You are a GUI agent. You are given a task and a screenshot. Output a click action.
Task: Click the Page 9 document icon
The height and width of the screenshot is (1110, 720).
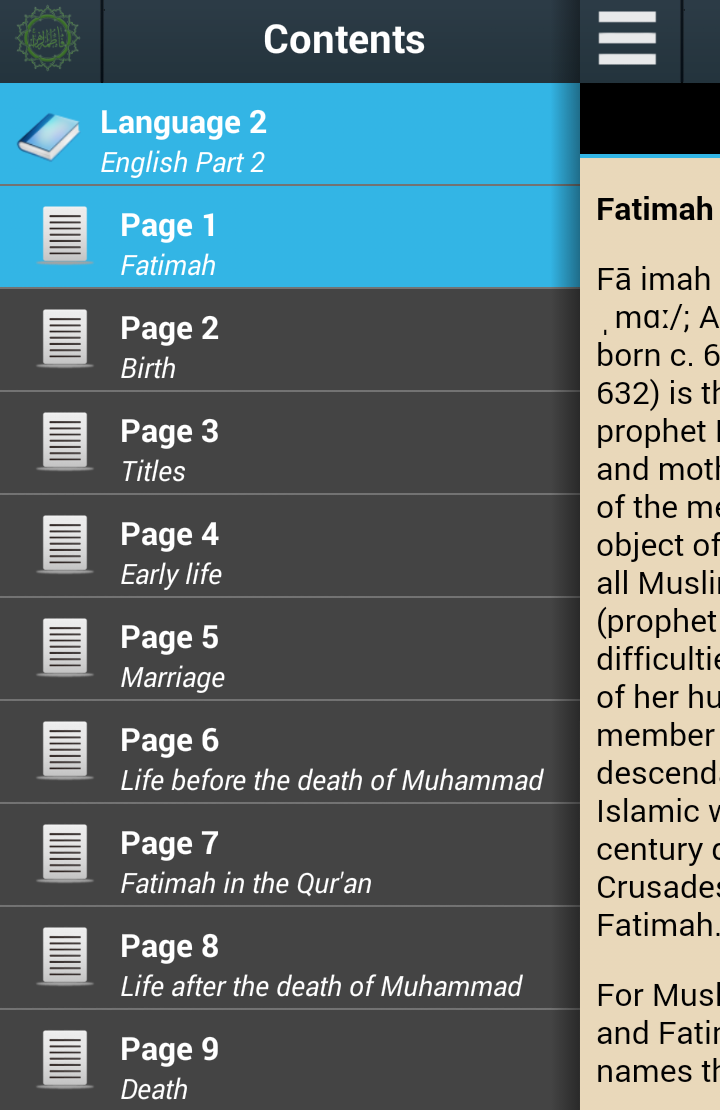point(65,1060)
